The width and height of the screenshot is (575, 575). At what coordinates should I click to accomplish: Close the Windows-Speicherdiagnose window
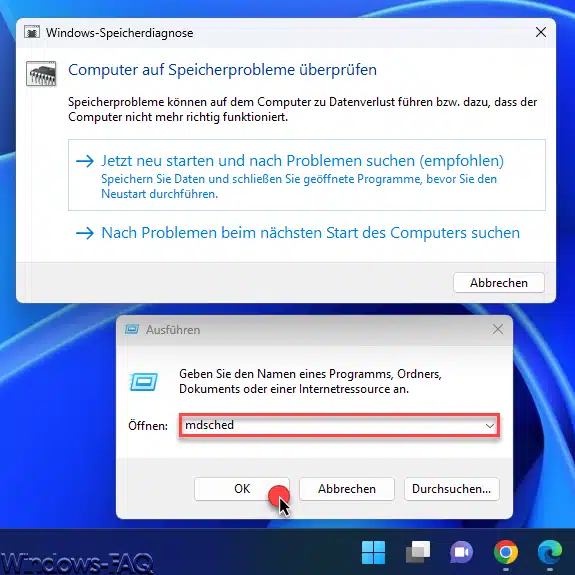tap(541, 32)
